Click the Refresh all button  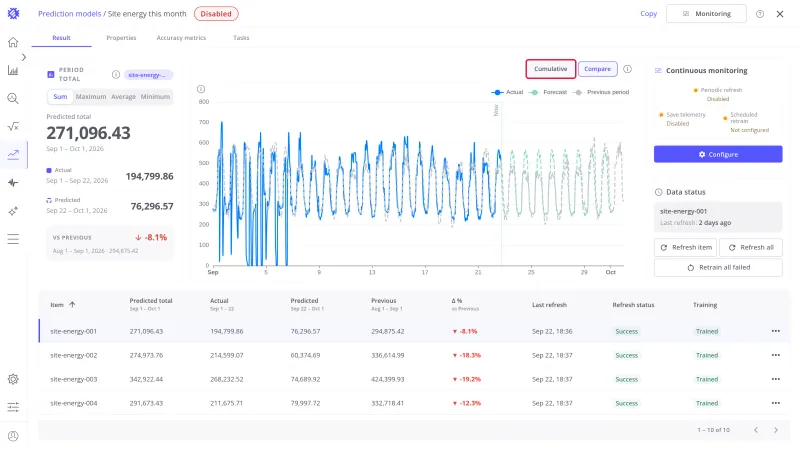pos(751,247)
